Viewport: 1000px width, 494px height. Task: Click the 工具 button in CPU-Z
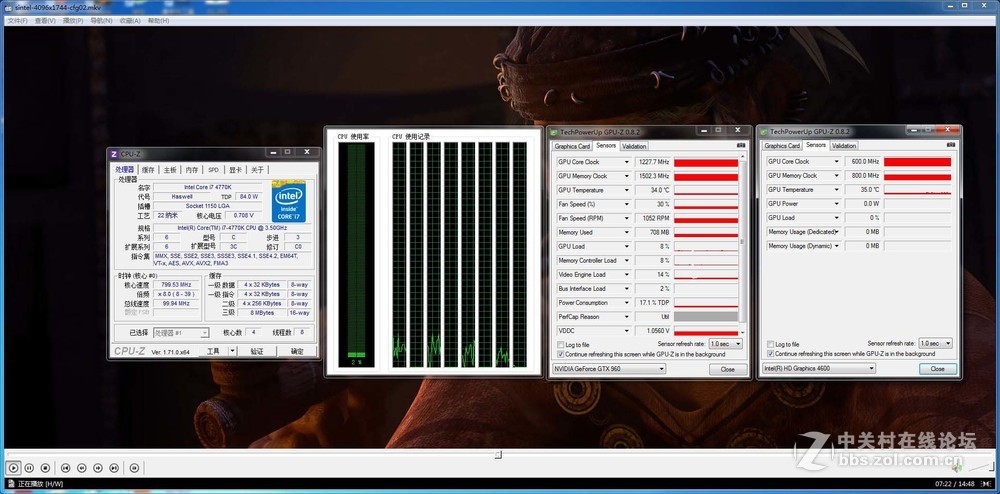click(x=213, y=351)
